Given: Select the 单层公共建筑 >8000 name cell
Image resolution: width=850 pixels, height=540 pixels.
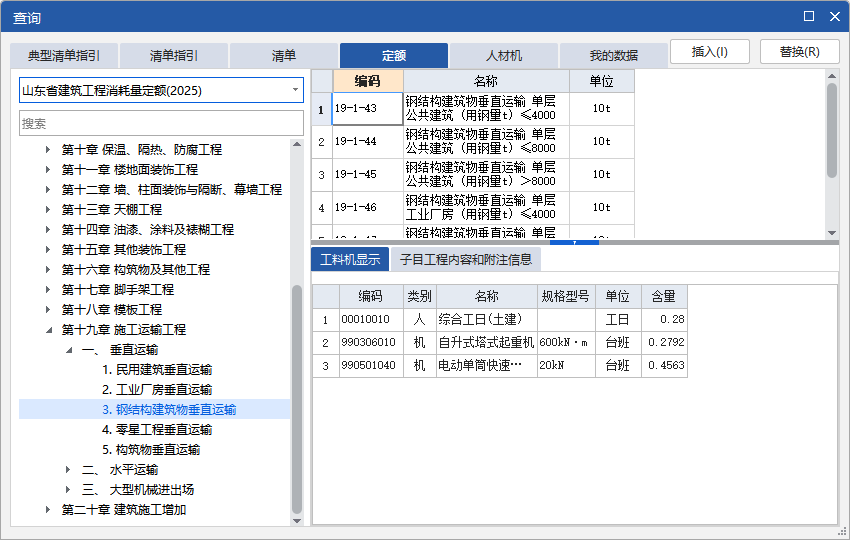Looking at the screenshot, I should click(486, 175).
